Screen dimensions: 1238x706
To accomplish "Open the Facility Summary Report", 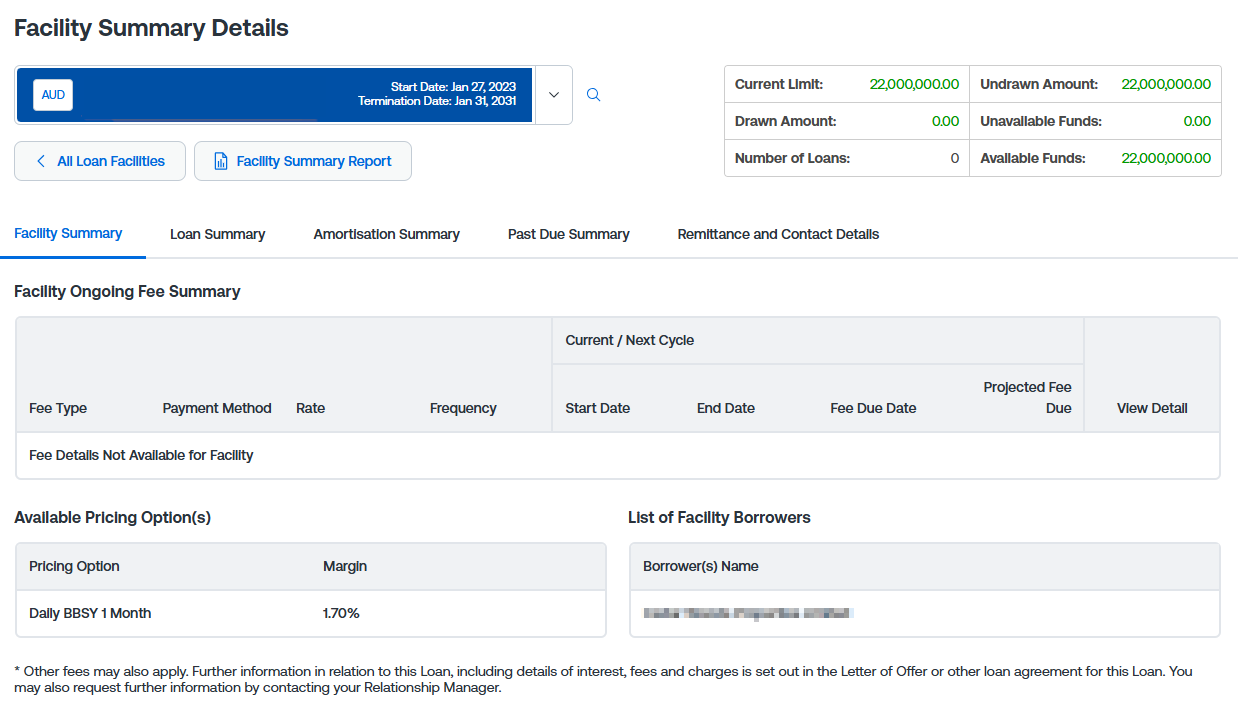I will (303, 161).
